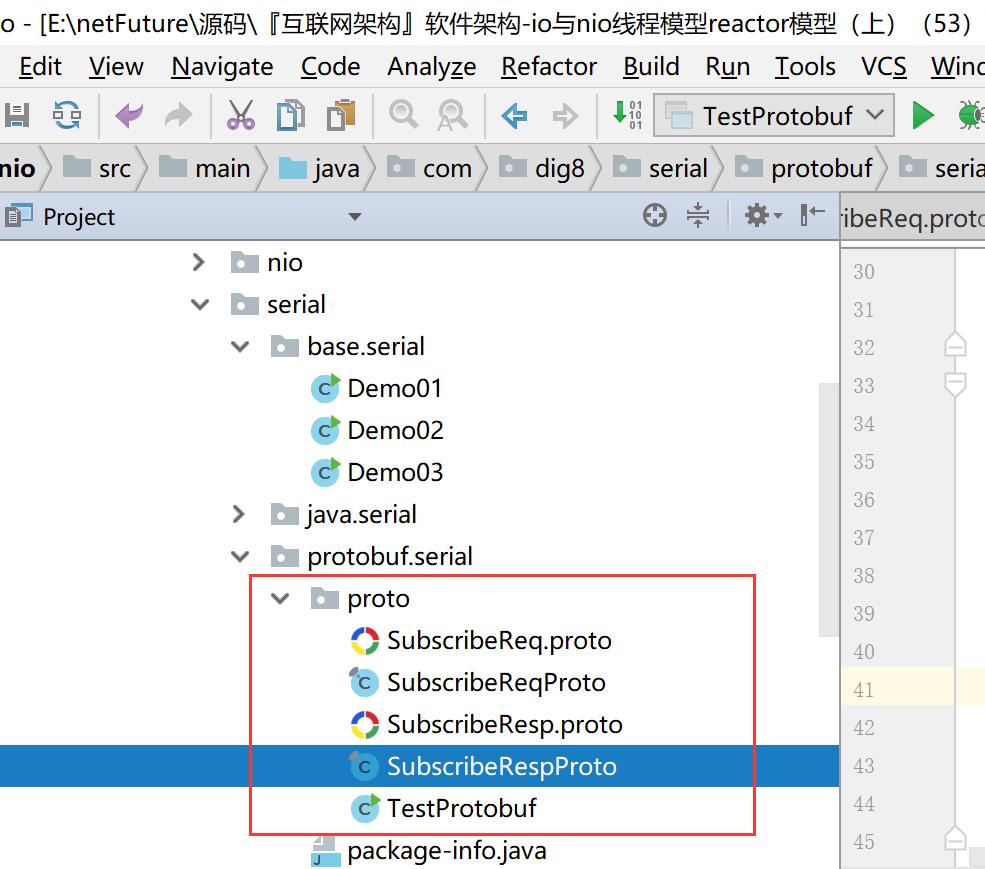
Task: Click Scroll from Source crosshair icon
Action: coord(655,216)
